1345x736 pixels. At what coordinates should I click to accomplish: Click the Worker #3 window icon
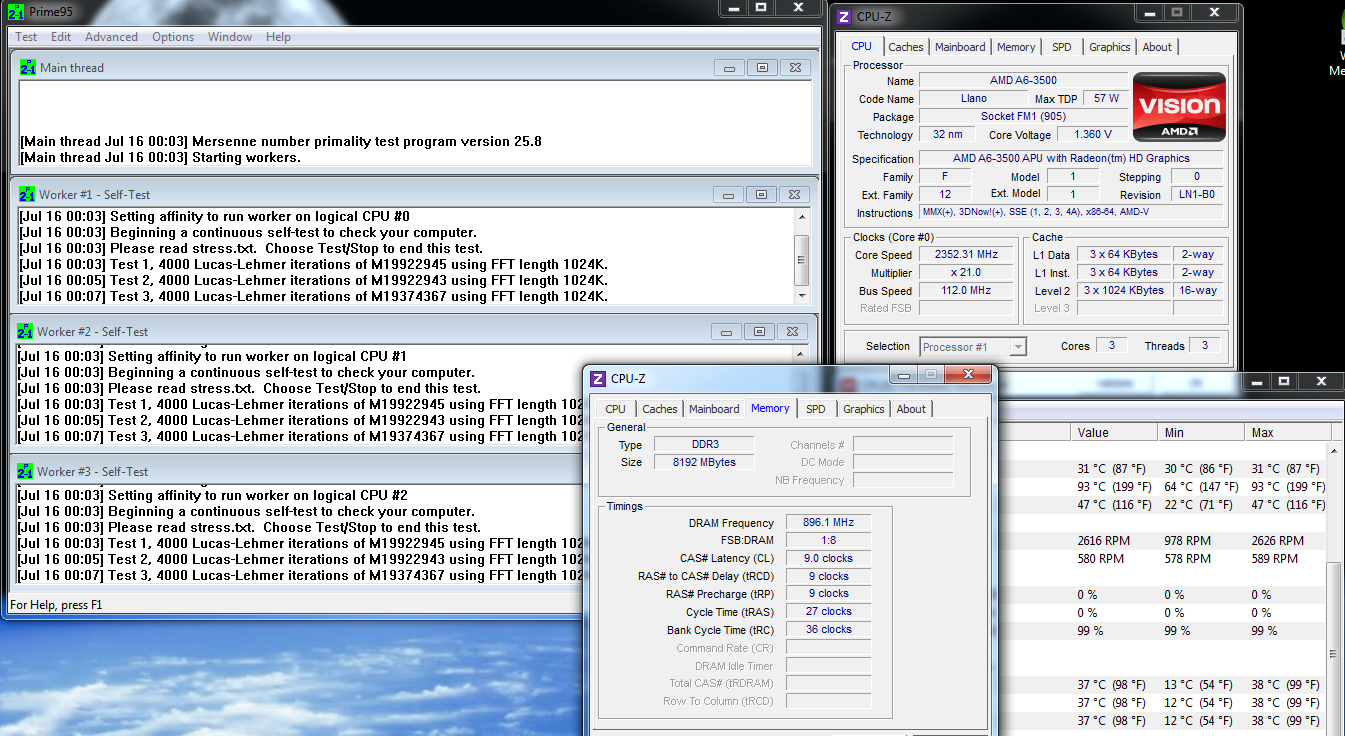click(25, 471)
